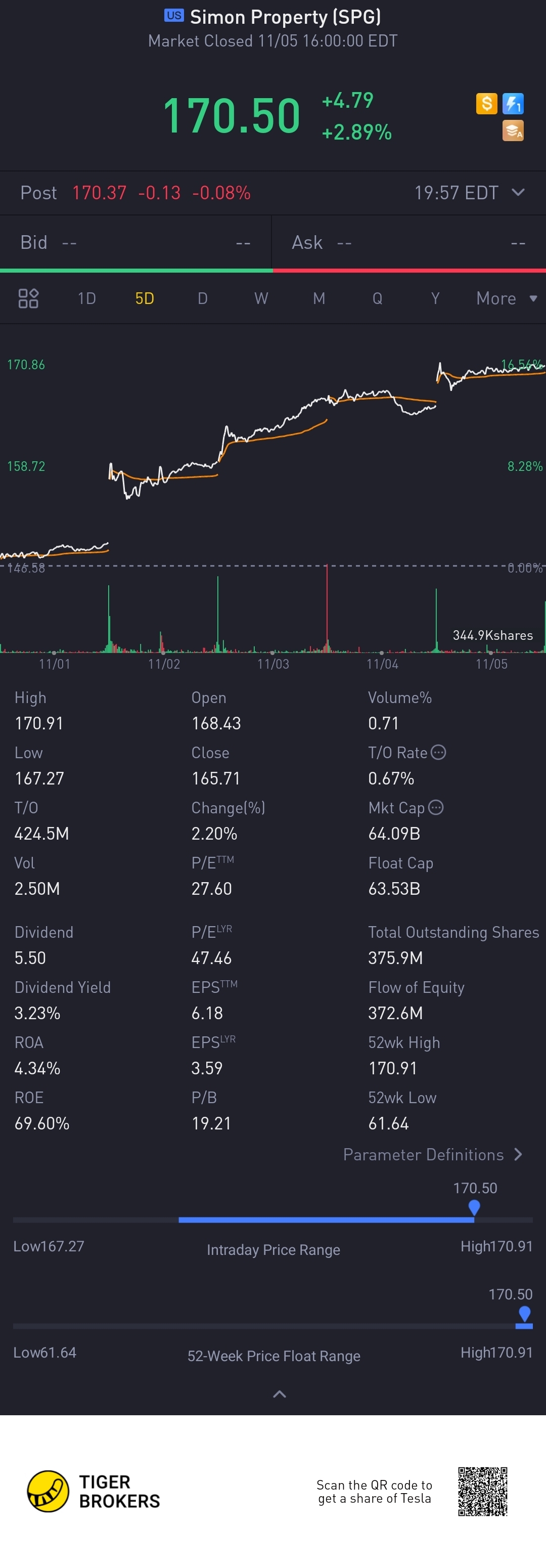
Task: Collapse the details panel with up chevron
Action: (280, 1394)
